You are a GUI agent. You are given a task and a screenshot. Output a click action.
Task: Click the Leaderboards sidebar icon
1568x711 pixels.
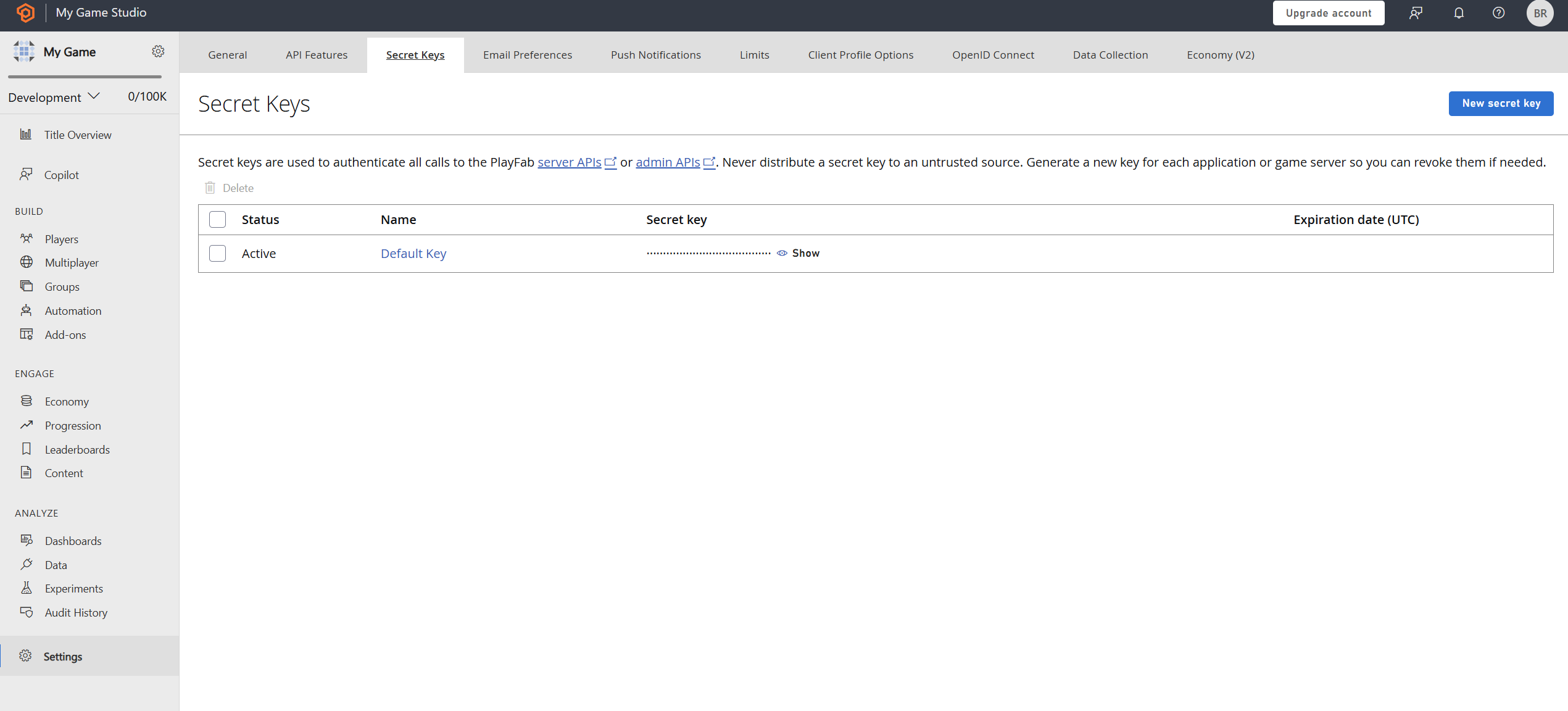[x=28, y=448]
